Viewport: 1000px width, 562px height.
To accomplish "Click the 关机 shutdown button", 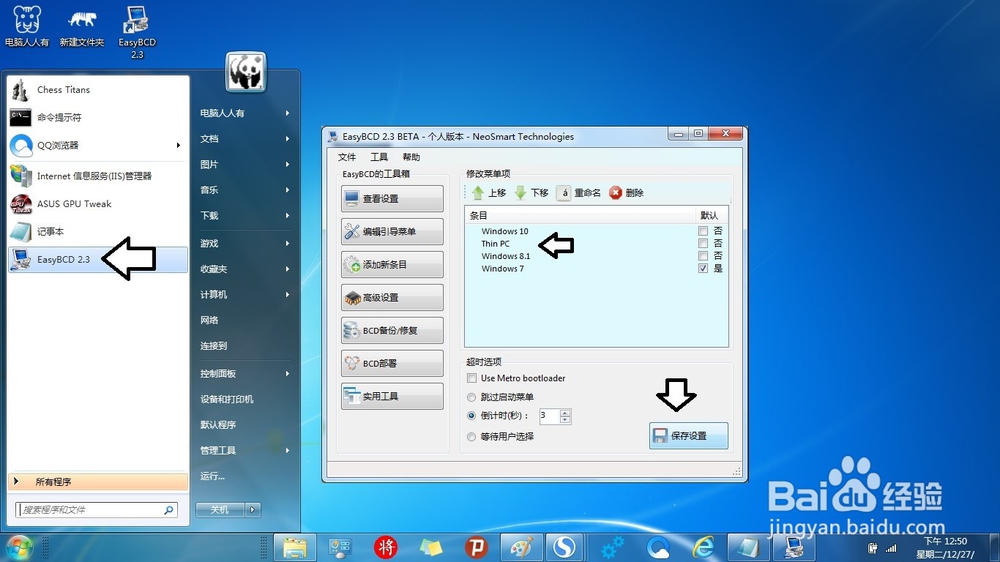I will click(x=219, y=510).
